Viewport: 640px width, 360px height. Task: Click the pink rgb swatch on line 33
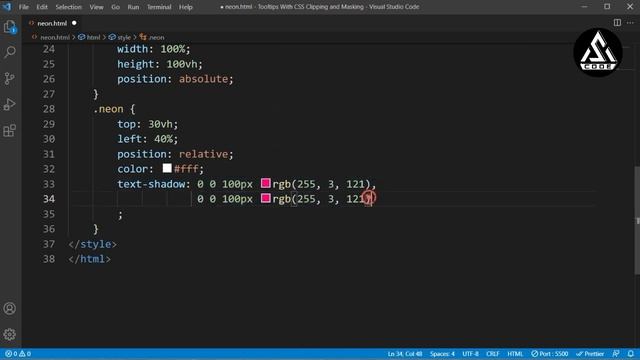click(x=266, y=183)
